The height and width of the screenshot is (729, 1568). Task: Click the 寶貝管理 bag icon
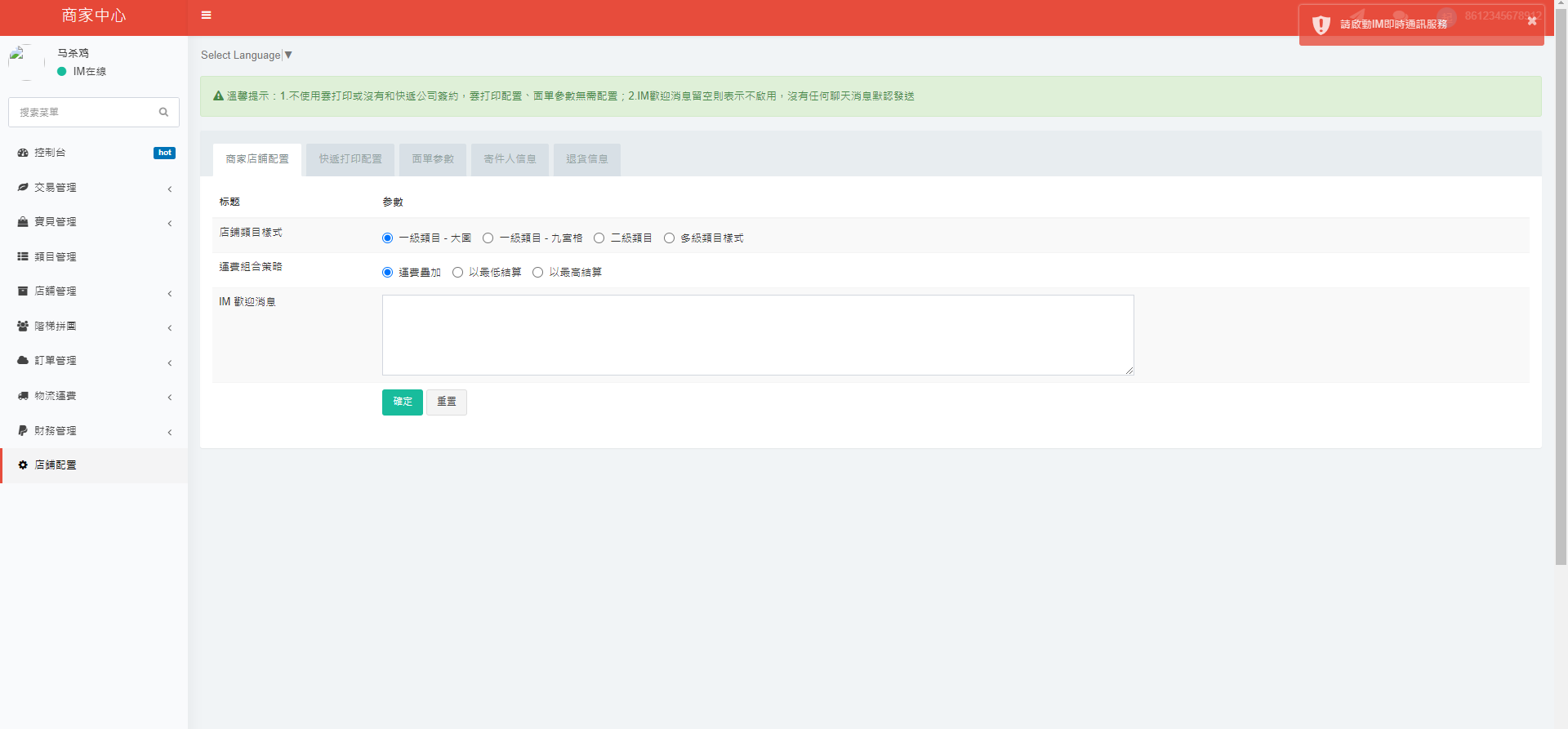coord(23,222)
